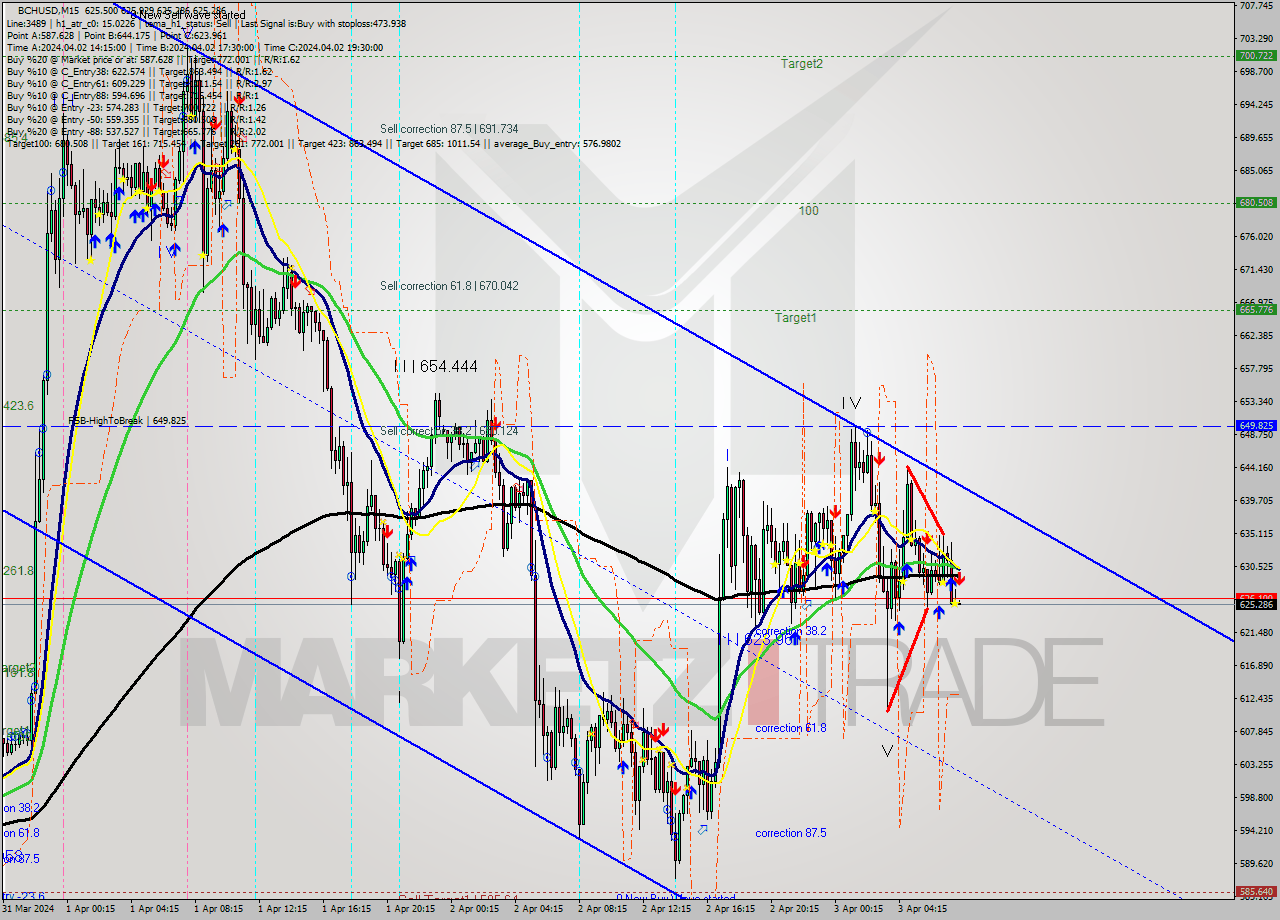The image size is (1280, 920).
Task: Click the 'I V' wave marker near channel top
Action: point(850,403)
